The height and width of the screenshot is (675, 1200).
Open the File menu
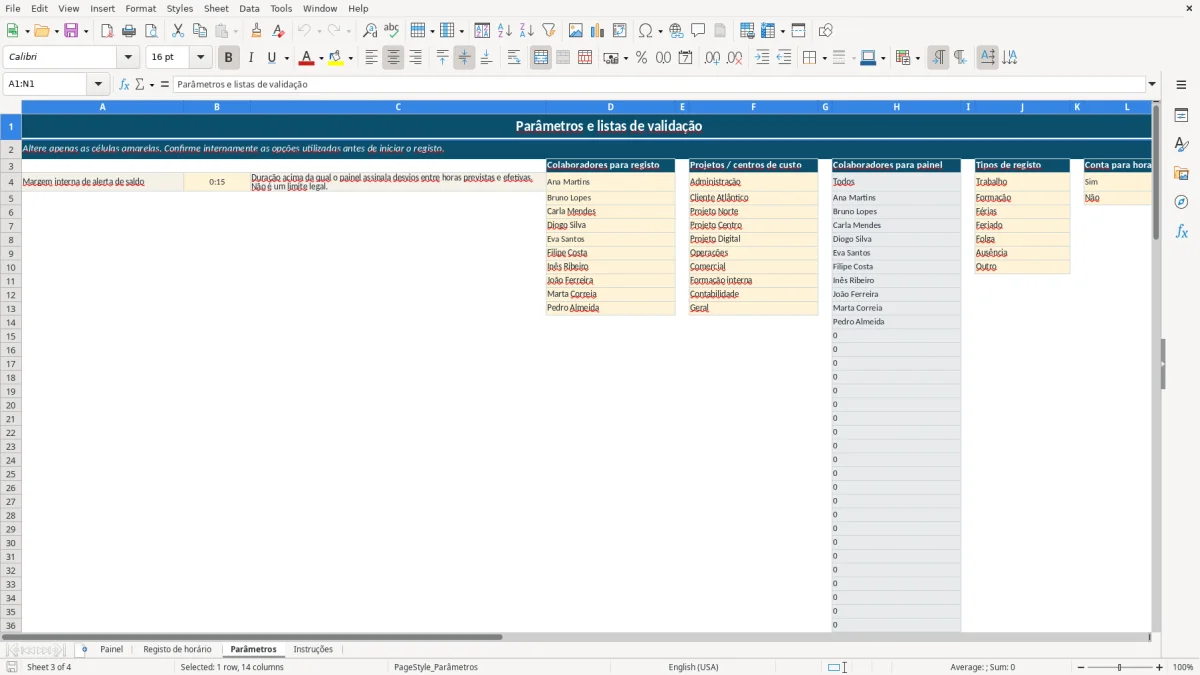[13, 8]
